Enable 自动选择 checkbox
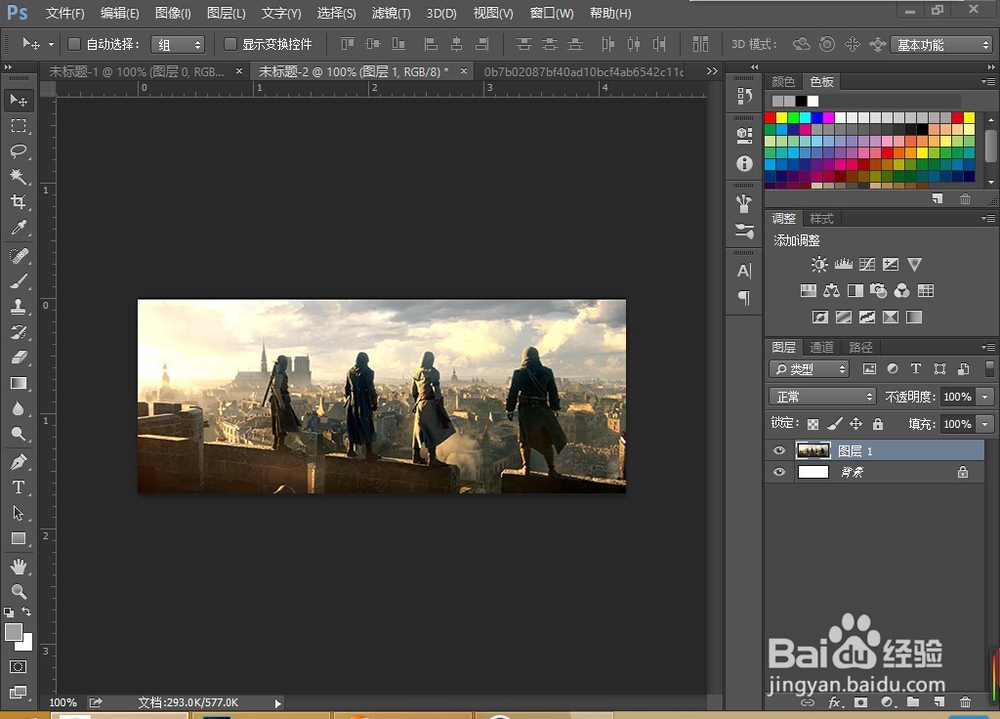1000x719 pixels. click(74, 44)
